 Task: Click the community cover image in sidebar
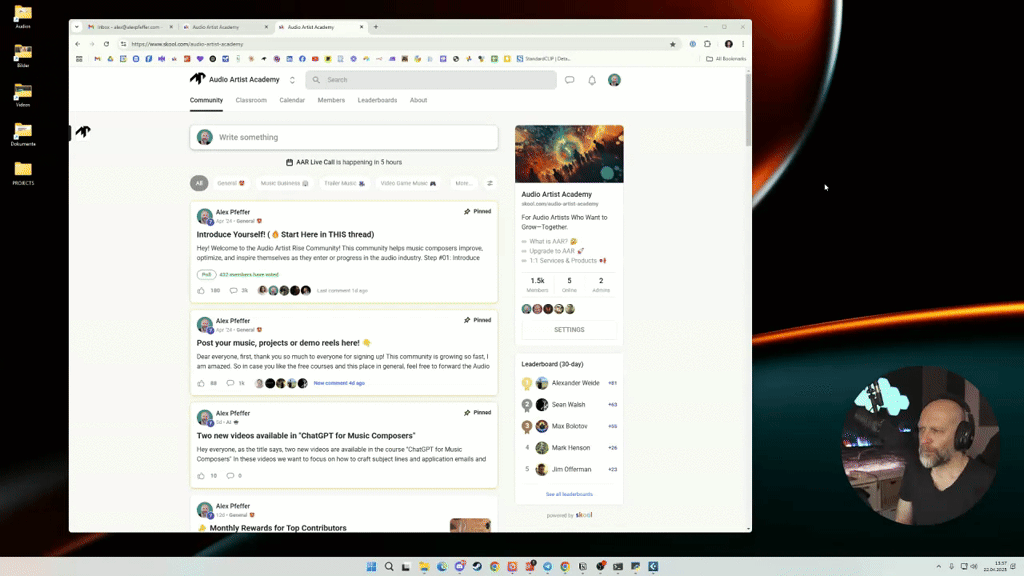569,153
